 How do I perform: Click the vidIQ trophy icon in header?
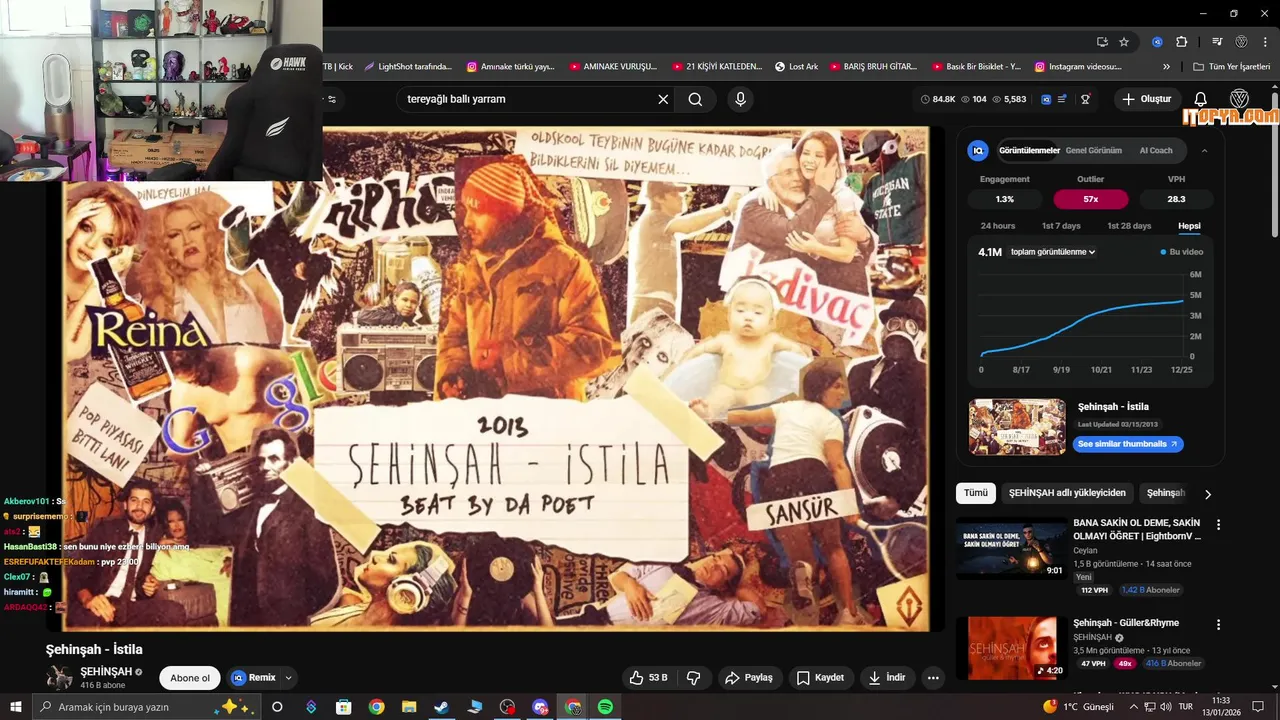(1085, 99)
